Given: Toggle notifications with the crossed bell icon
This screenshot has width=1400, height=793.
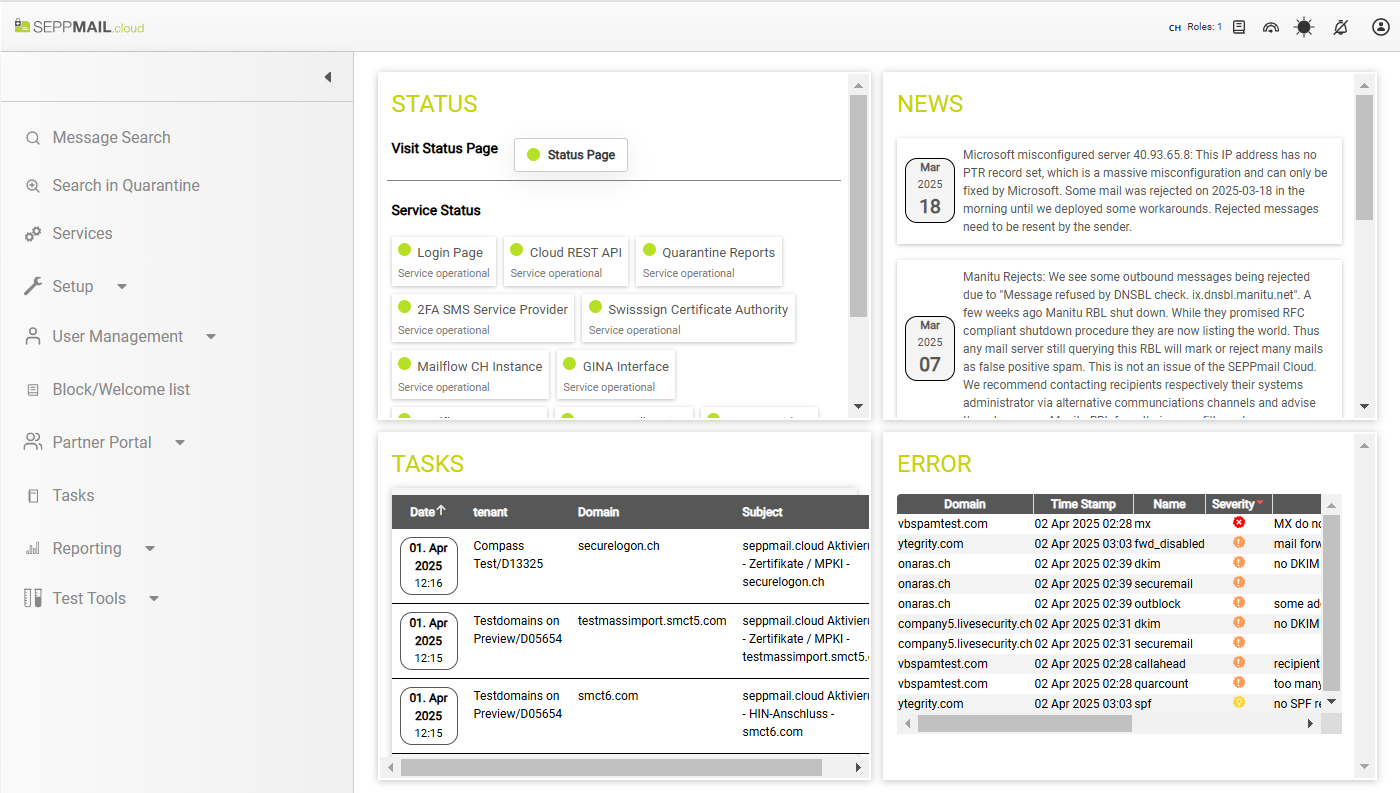Looking at the screenshot, I should (x=1341, y=28).
